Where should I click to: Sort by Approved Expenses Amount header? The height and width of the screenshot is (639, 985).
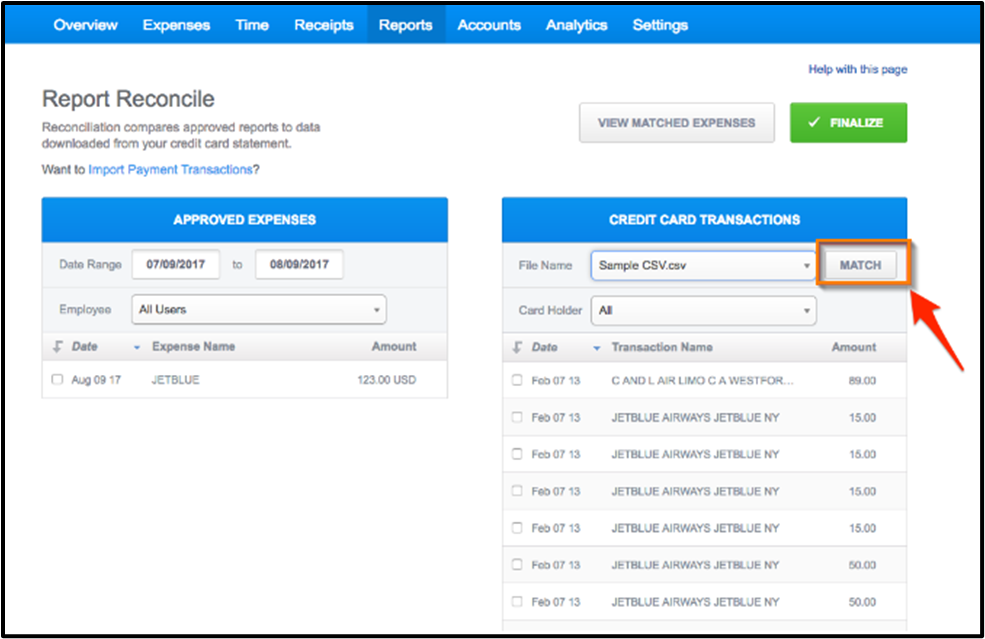tap(394, 347)
